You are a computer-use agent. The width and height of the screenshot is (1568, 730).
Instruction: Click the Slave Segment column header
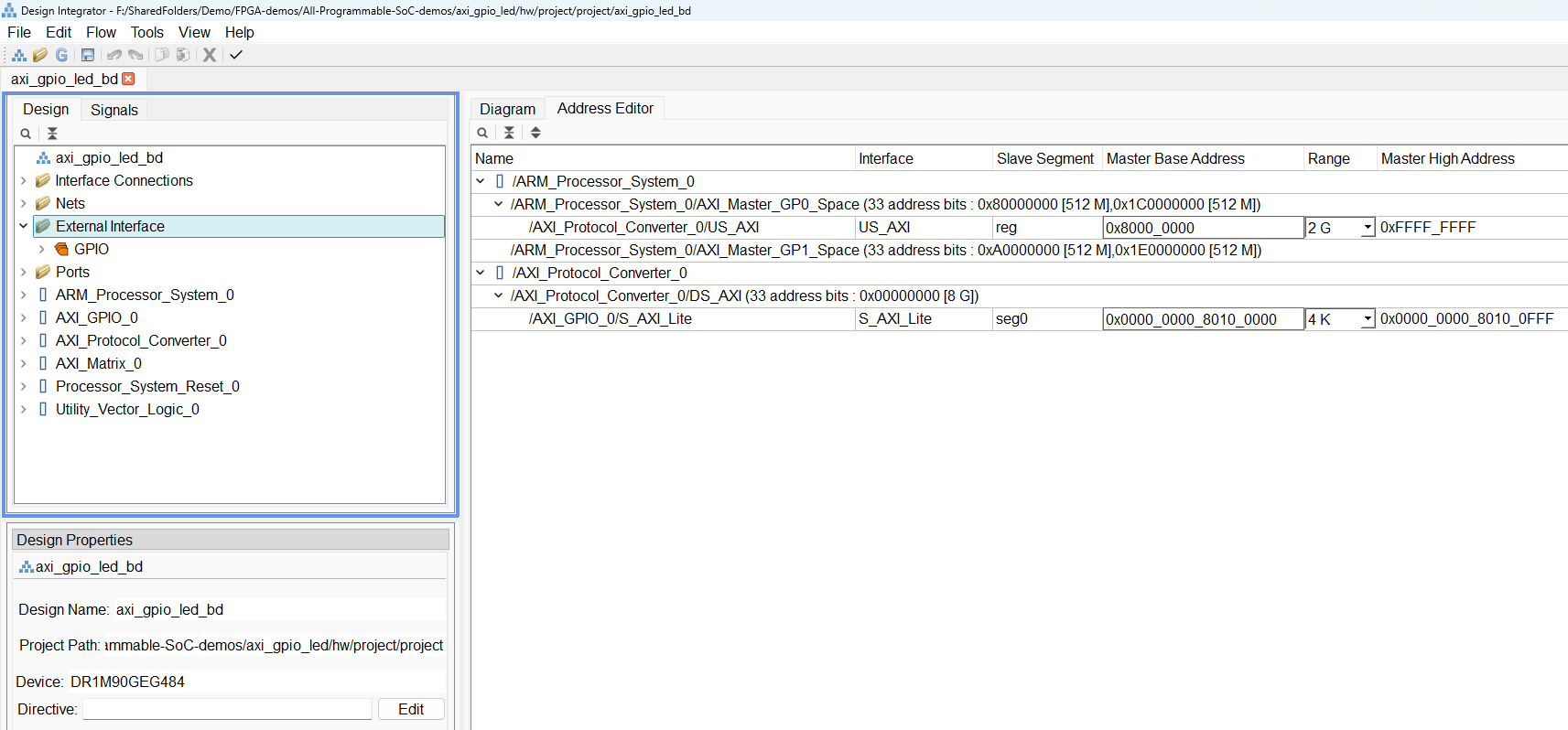click(1047, 158)
